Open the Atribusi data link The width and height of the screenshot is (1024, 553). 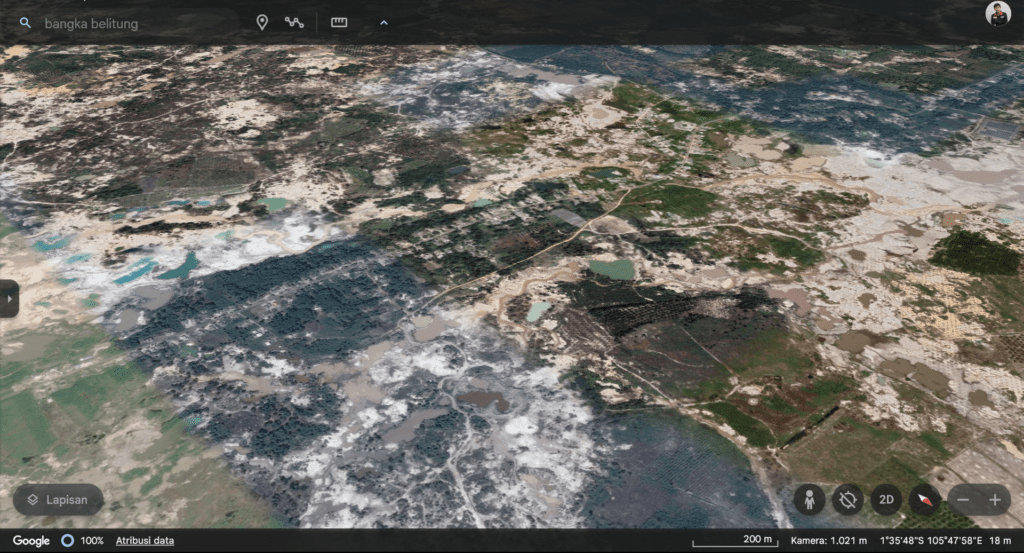[145, 541]
